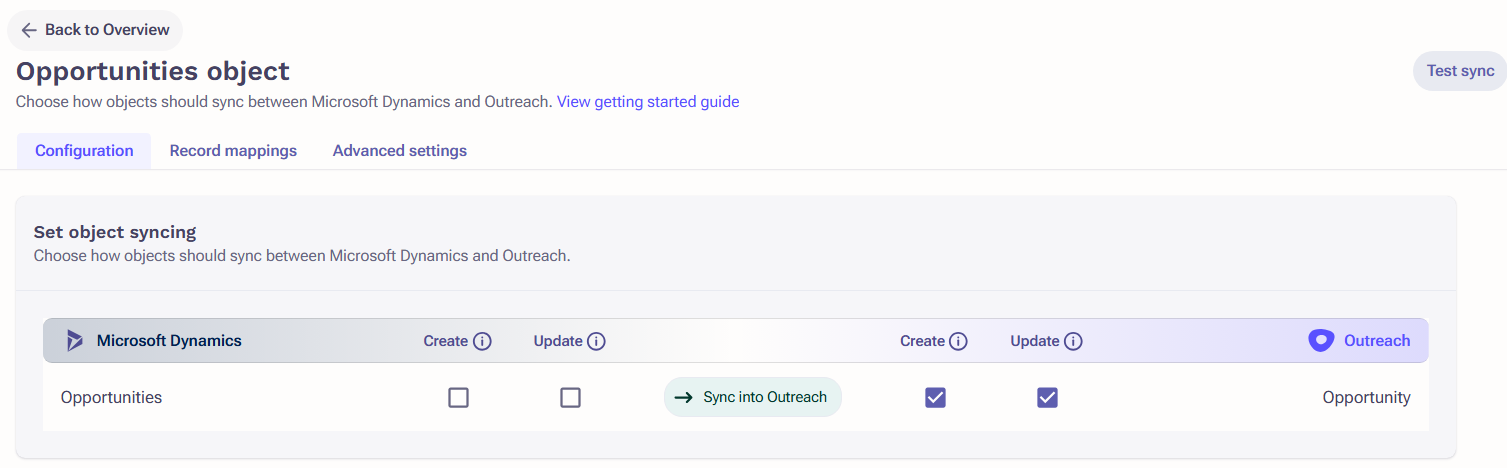Uncheck Create checkbox for Outreach Opportunity
Image resolution: width=1507 pixels, height=468 pixels.
click(935, 398)
